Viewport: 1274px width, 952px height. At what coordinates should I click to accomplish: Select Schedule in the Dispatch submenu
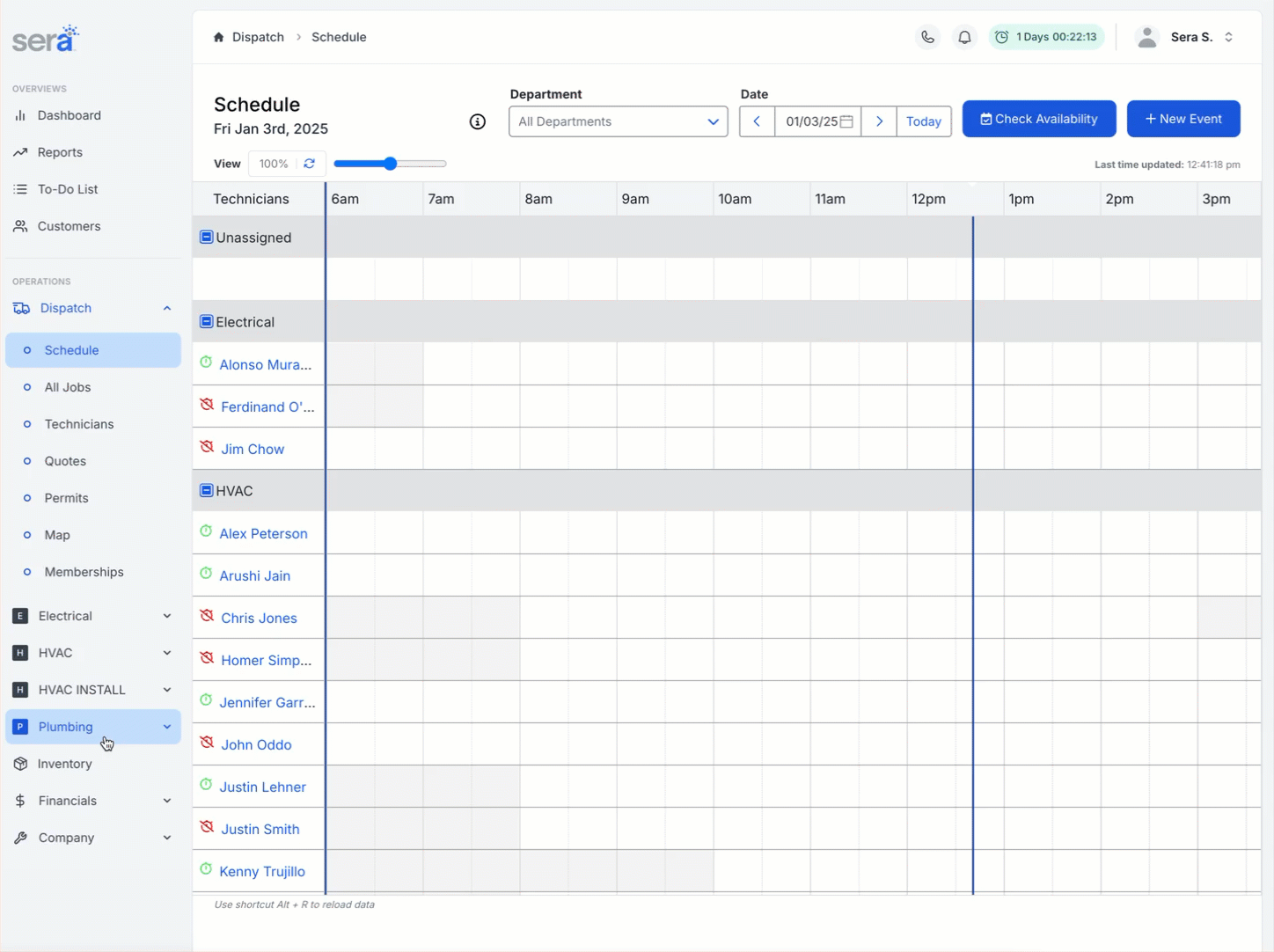(93, 350)
